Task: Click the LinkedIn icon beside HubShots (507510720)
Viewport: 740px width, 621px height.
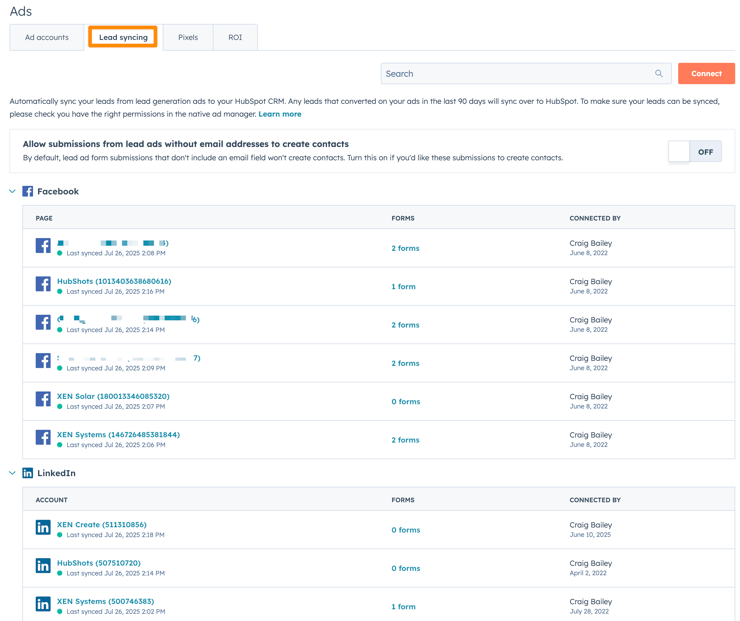Action: point(43,566)
